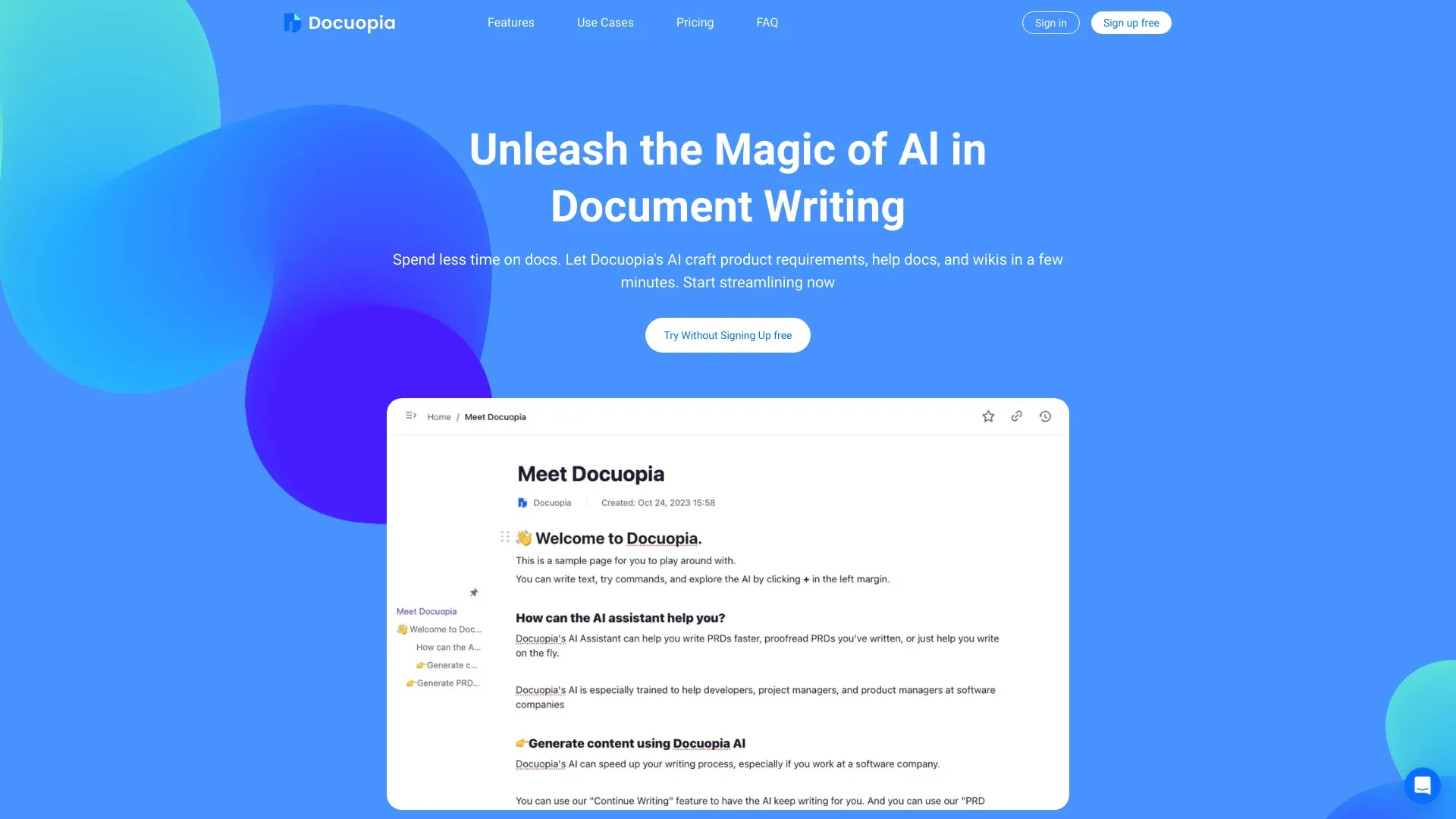Click the star/favorite icon on document
This screenshot has width=1456, height=819.
[988, 417]
